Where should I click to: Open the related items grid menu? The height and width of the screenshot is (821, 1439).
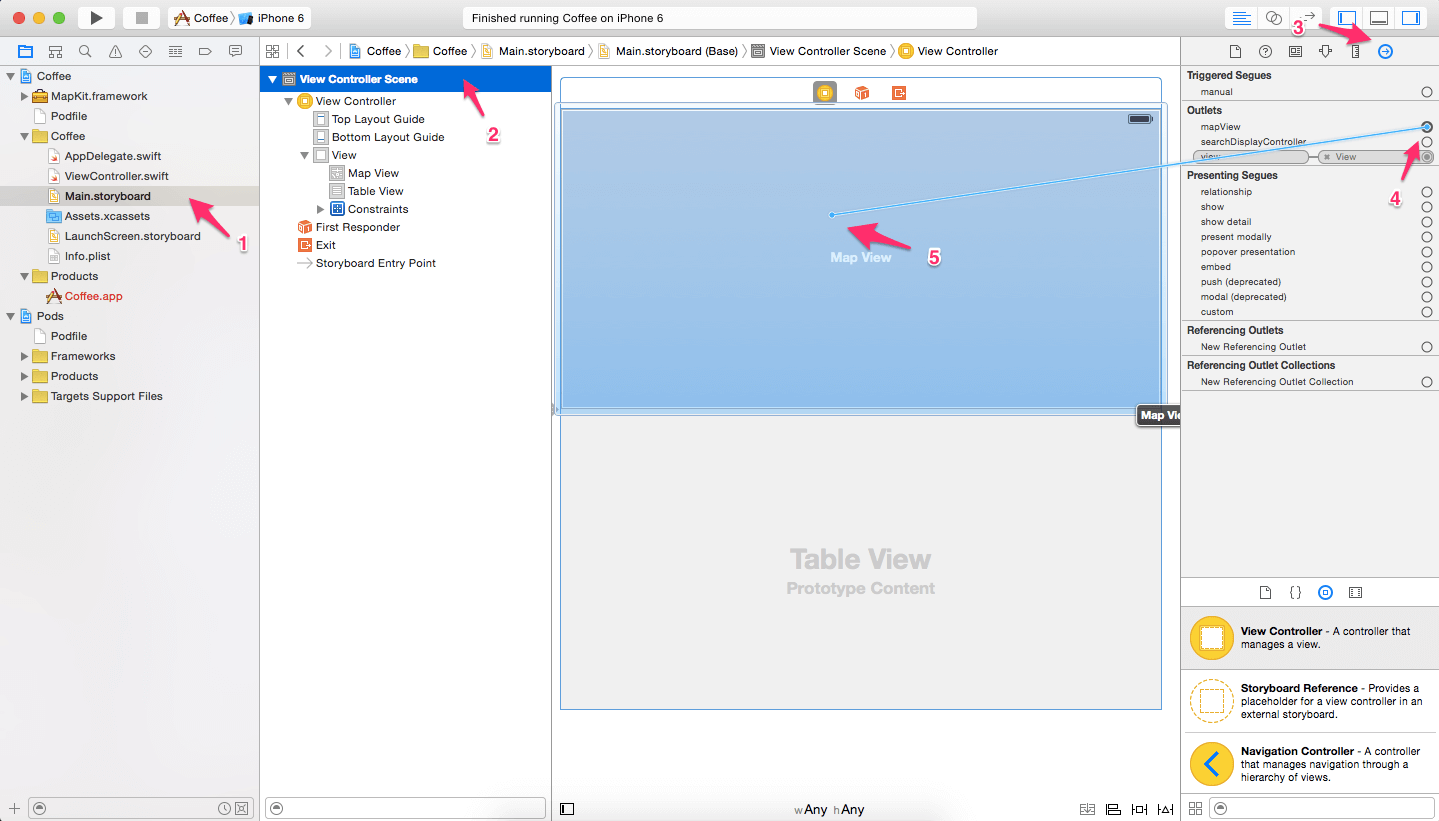pyautogui.click(x=272, y=51)
